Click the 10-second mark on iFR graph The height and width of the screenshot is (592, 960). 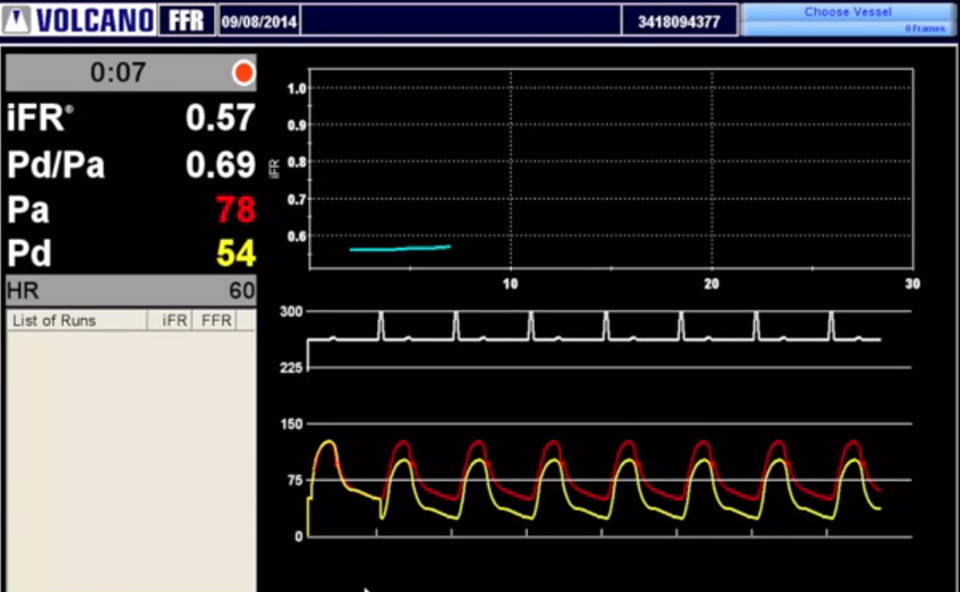511,284
